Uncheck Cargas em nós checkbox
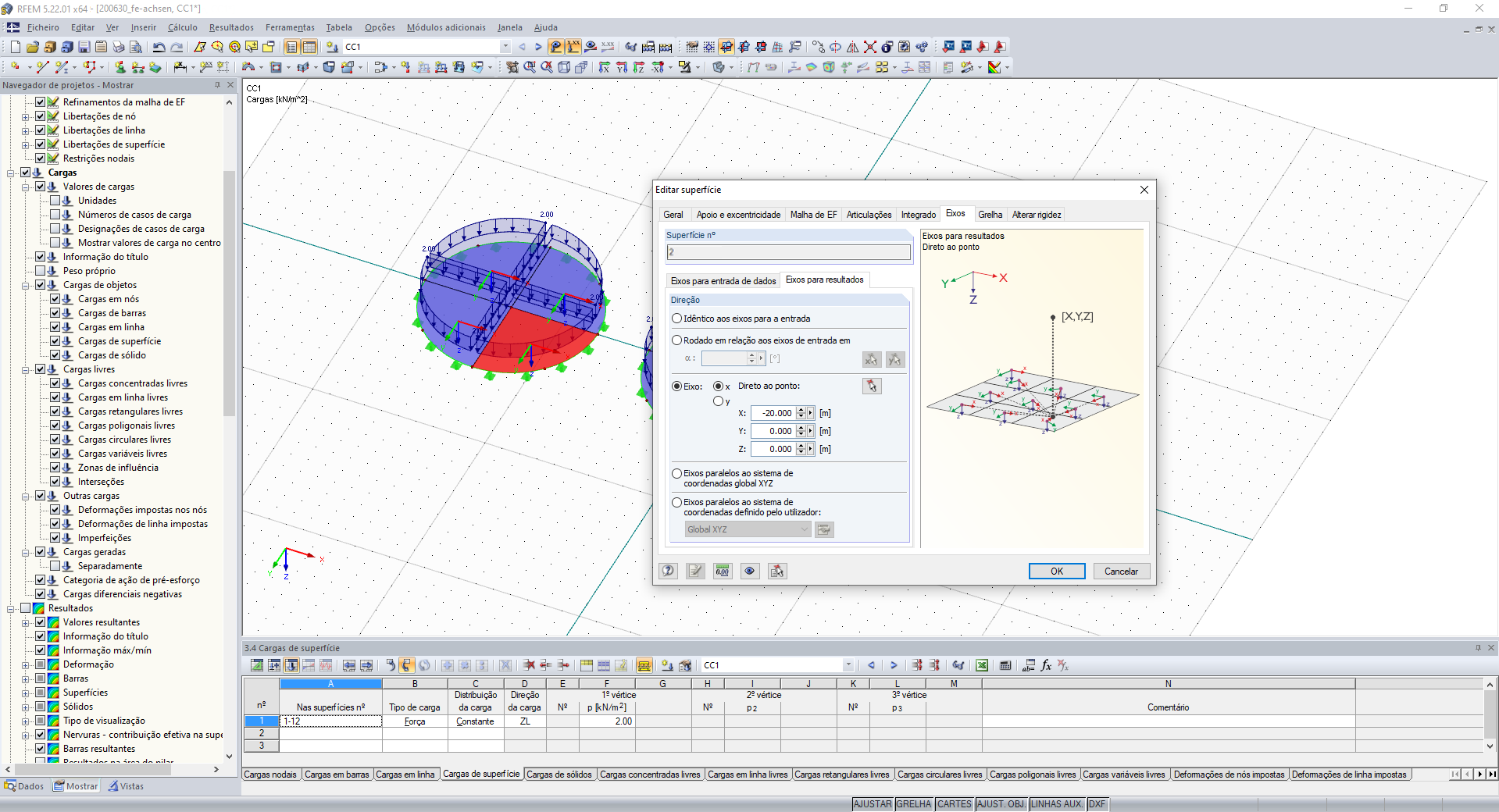This screenshot has height=812, width=1499. tap(55, 299)
